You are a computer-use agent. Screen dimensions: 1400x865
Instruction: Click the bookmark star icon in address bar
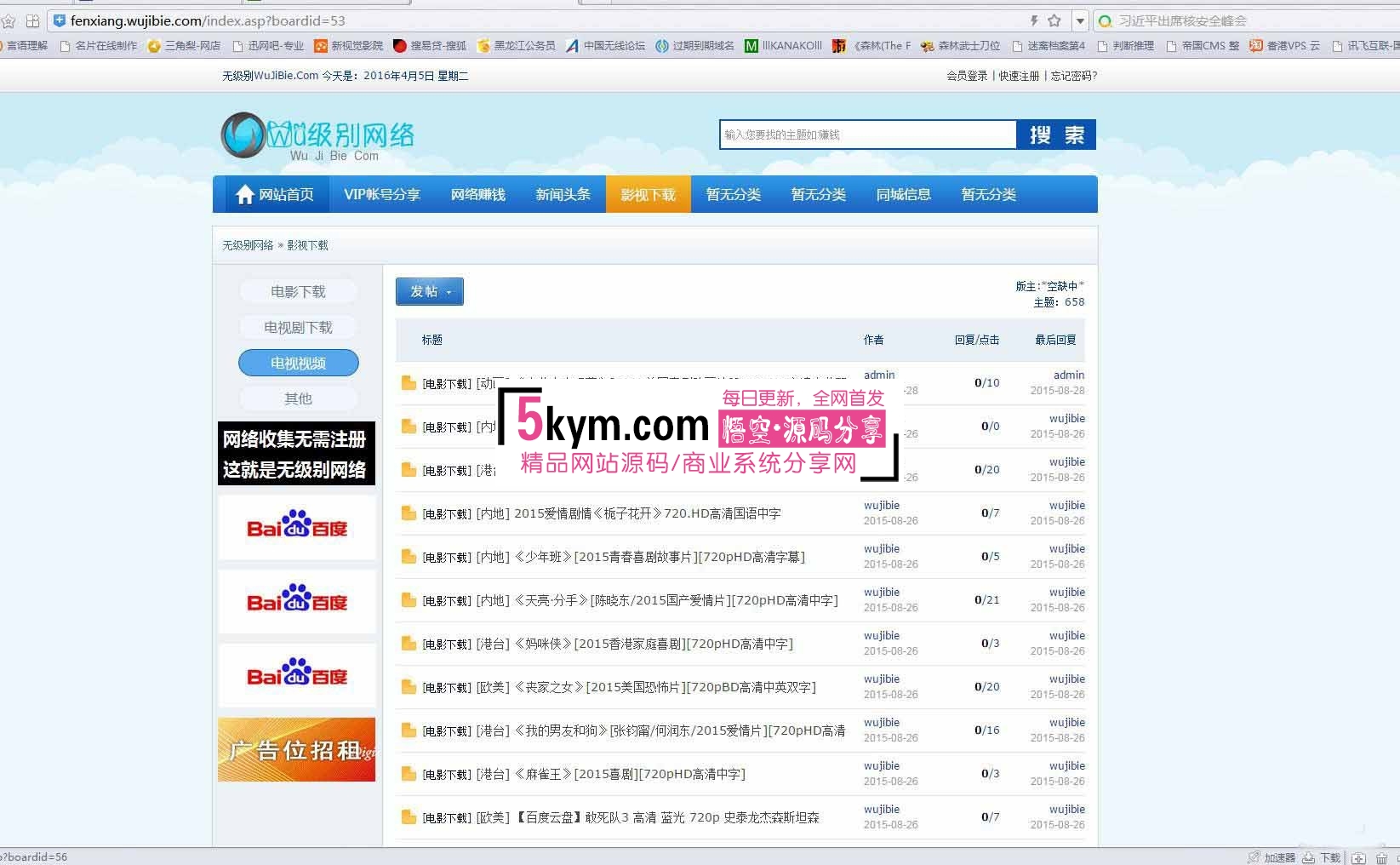[x=1054, y=20]
